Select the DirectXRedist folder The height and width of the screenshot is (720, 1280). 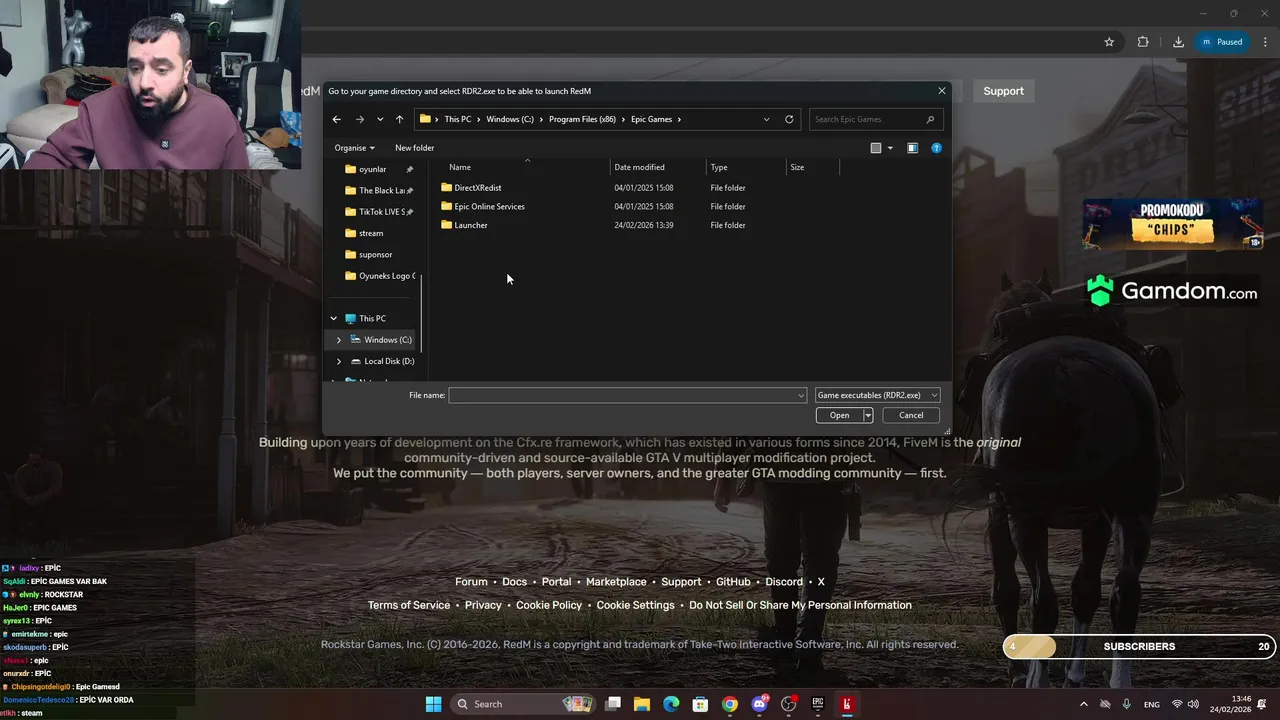pos(478,188)
